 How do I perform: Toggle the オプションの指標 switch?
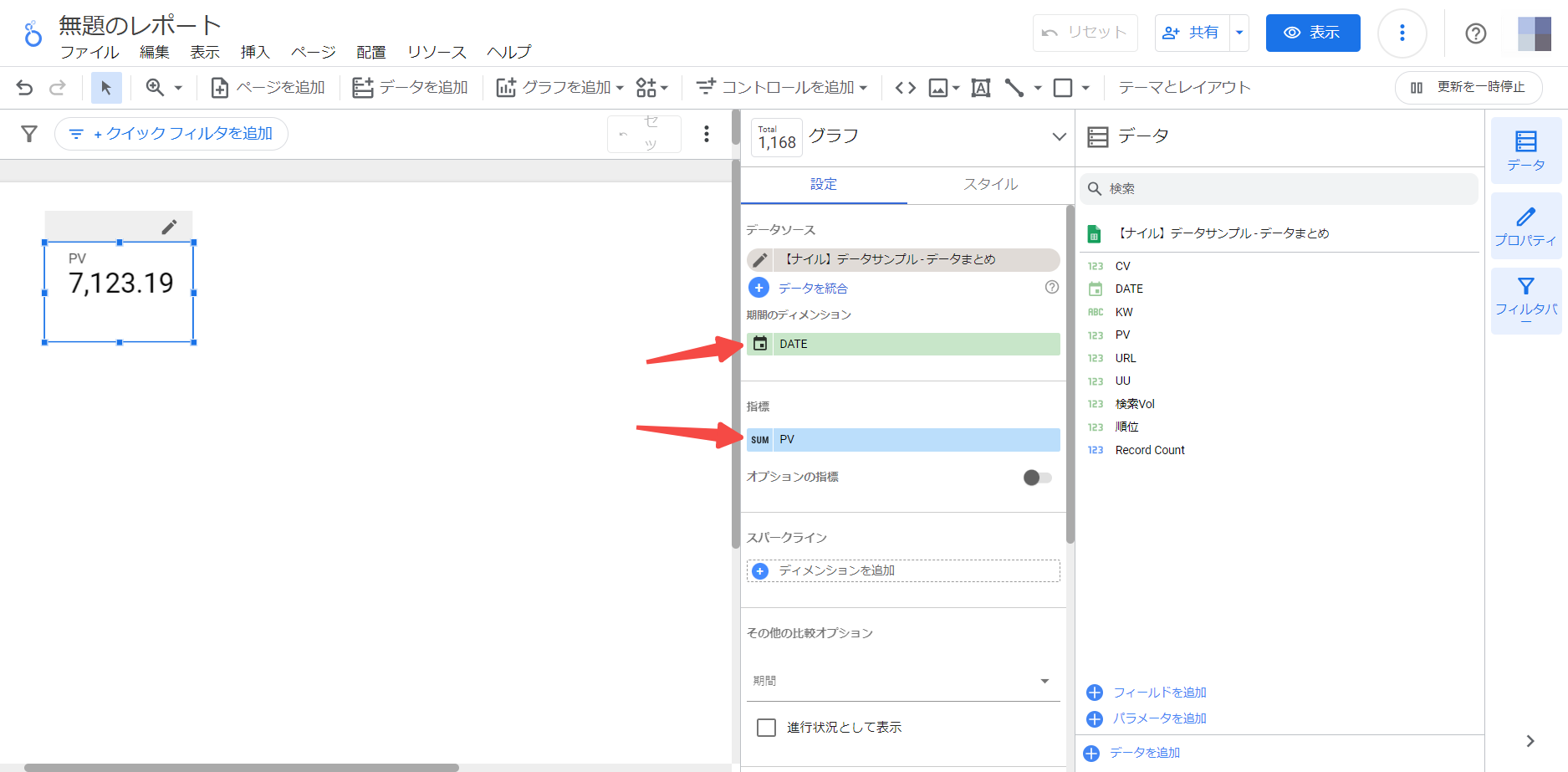click(1038, 478)
